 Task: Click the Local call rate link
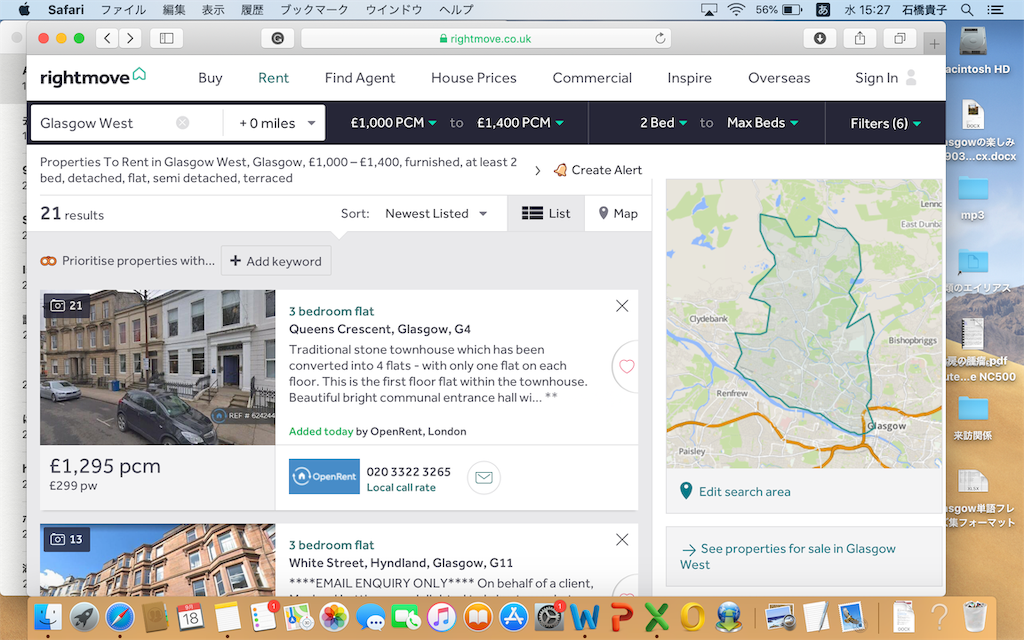(401, 488)
